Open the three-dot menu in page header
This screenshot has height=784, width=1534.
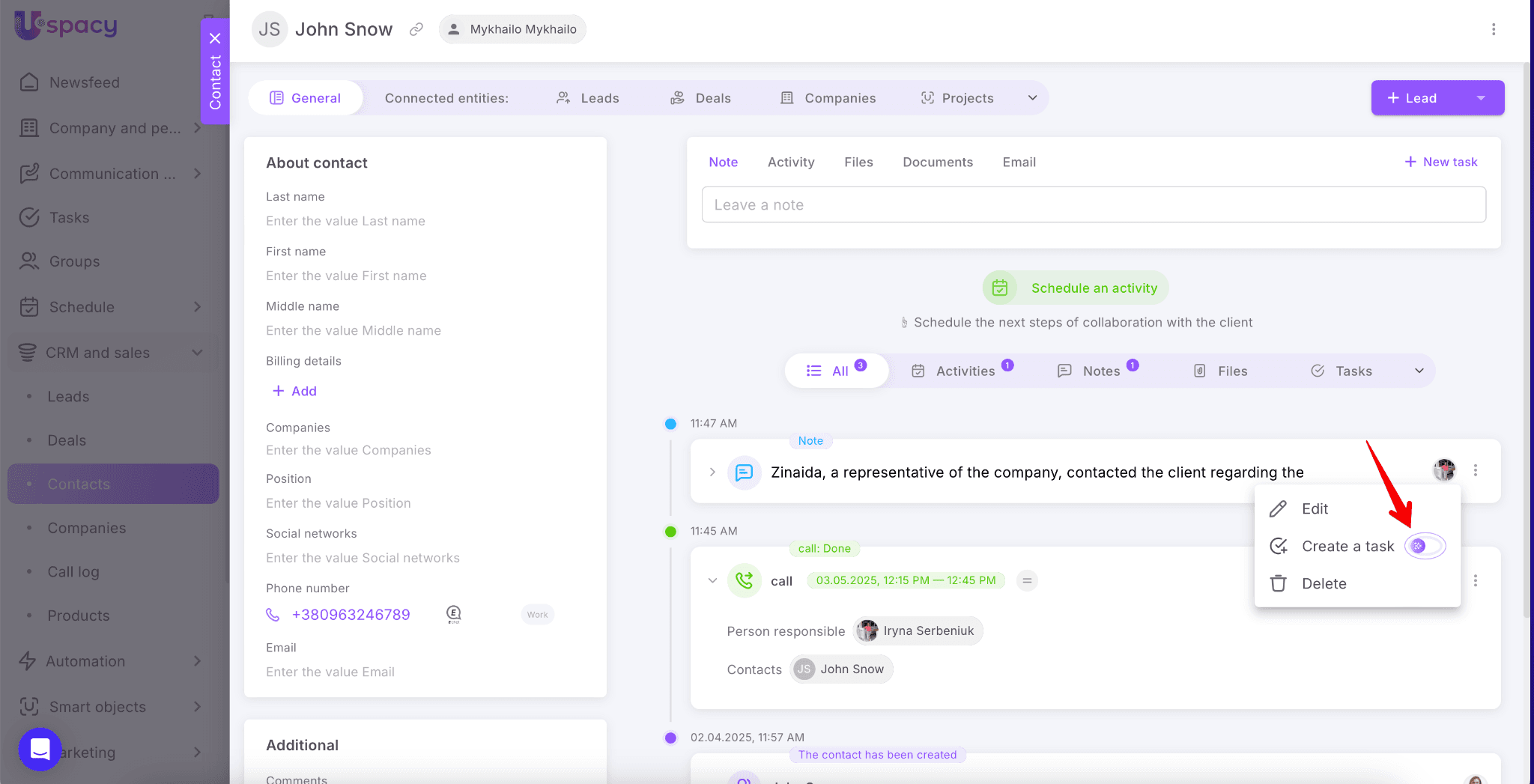point(1493,29)
